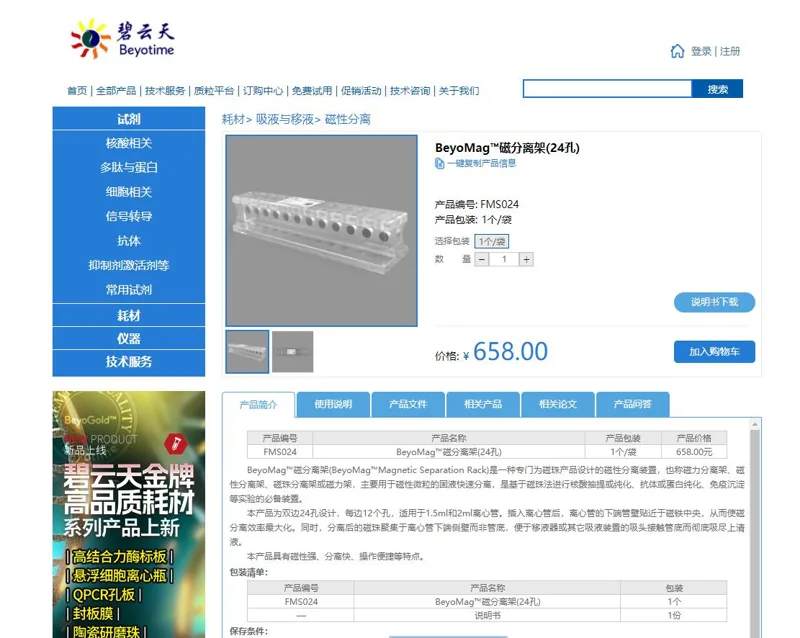Click the BeyoGold consumables ad banner
The height and width of the screenshot is (638, 800).
[x=129, y=514]
